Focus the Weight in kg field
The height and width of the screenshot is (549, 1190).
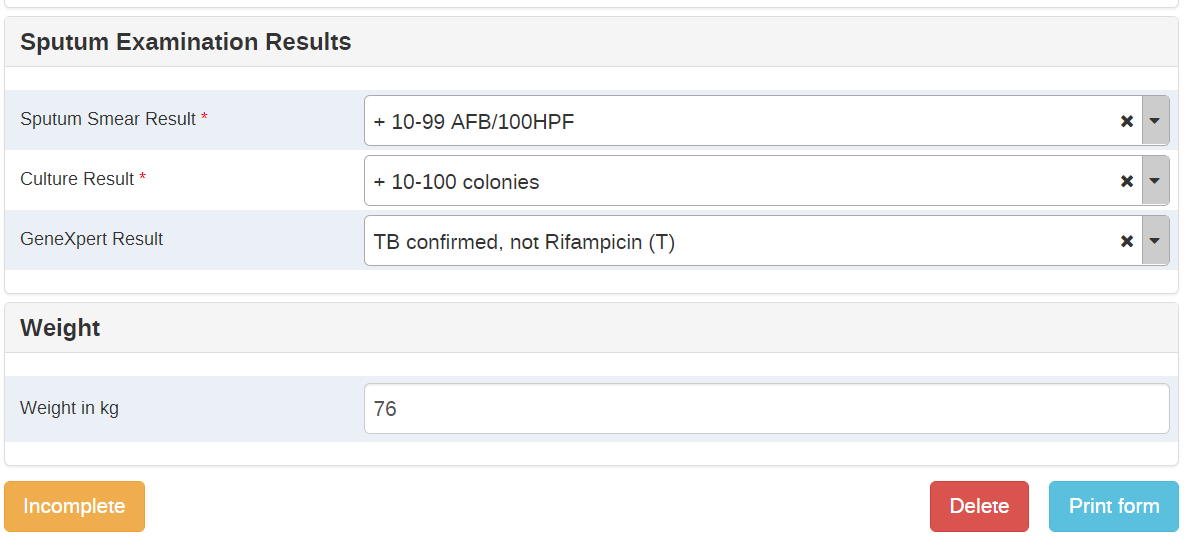(767, 409)
